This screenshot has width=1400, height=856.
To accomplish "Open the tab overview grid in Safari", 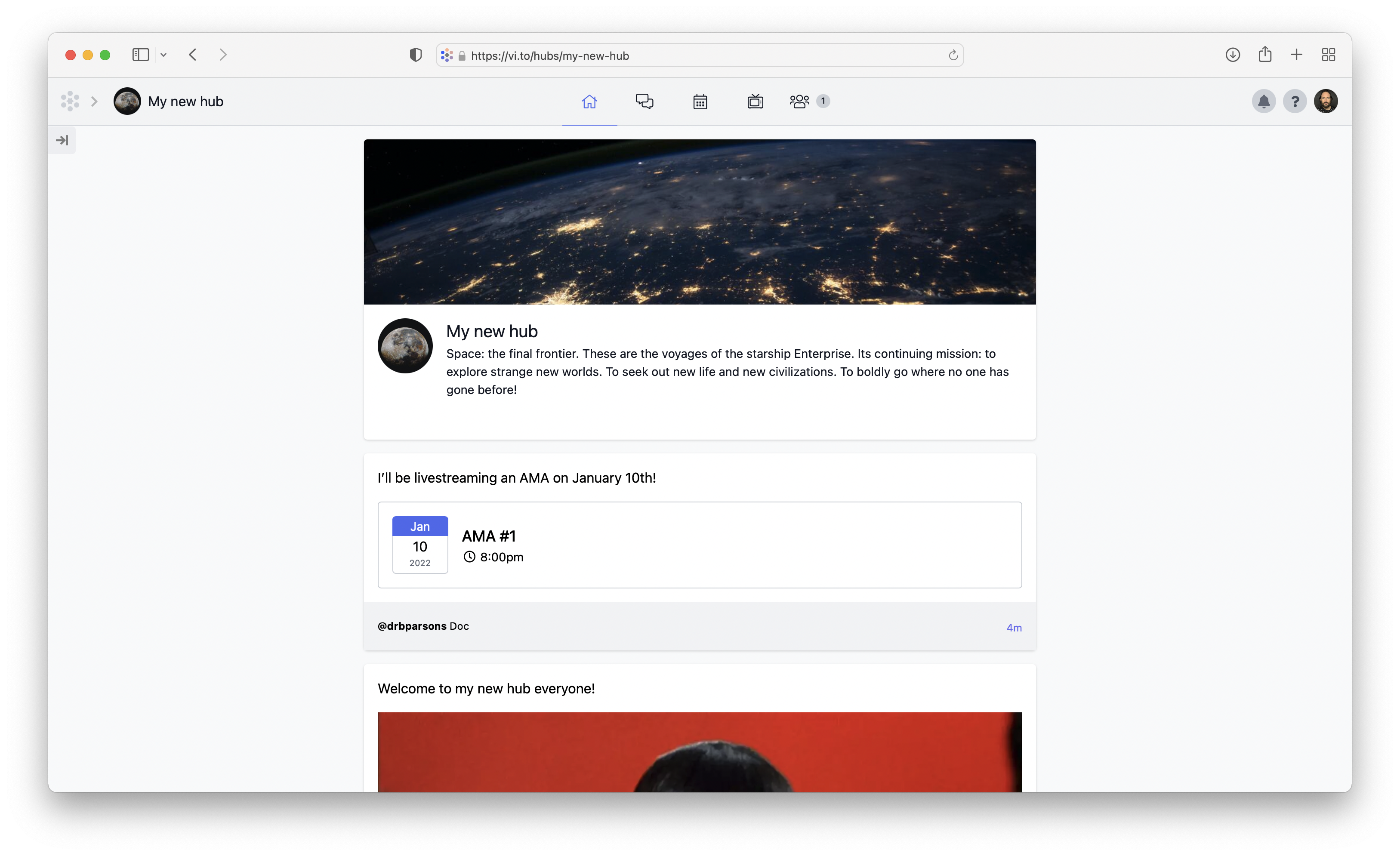I will [1329, 55].
